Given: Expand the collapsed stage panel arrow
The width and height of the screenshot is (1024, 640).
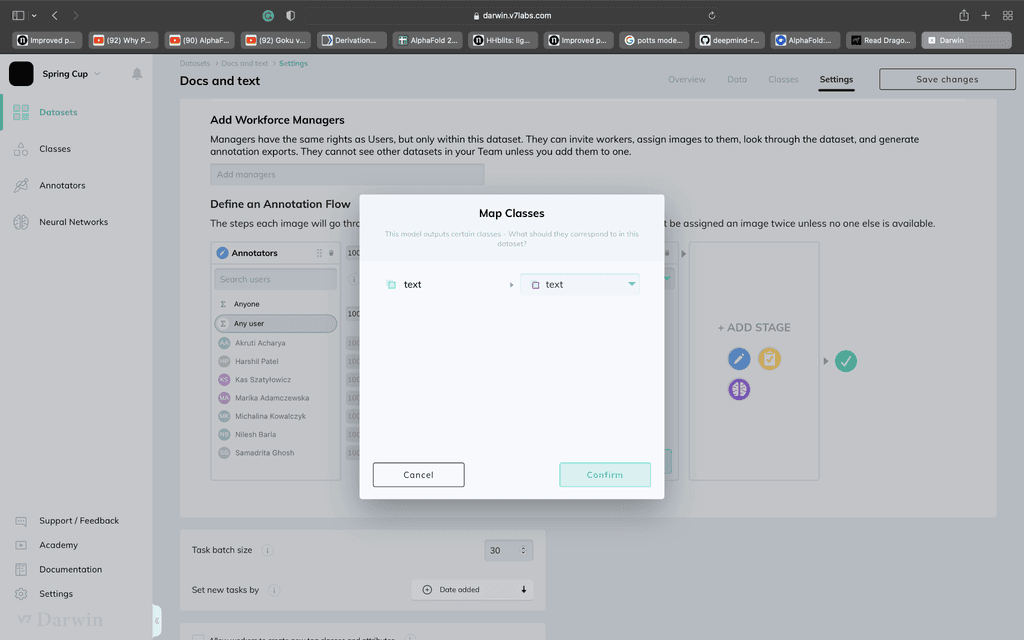Looking at the screenshot, I should (x=684, y=253).
